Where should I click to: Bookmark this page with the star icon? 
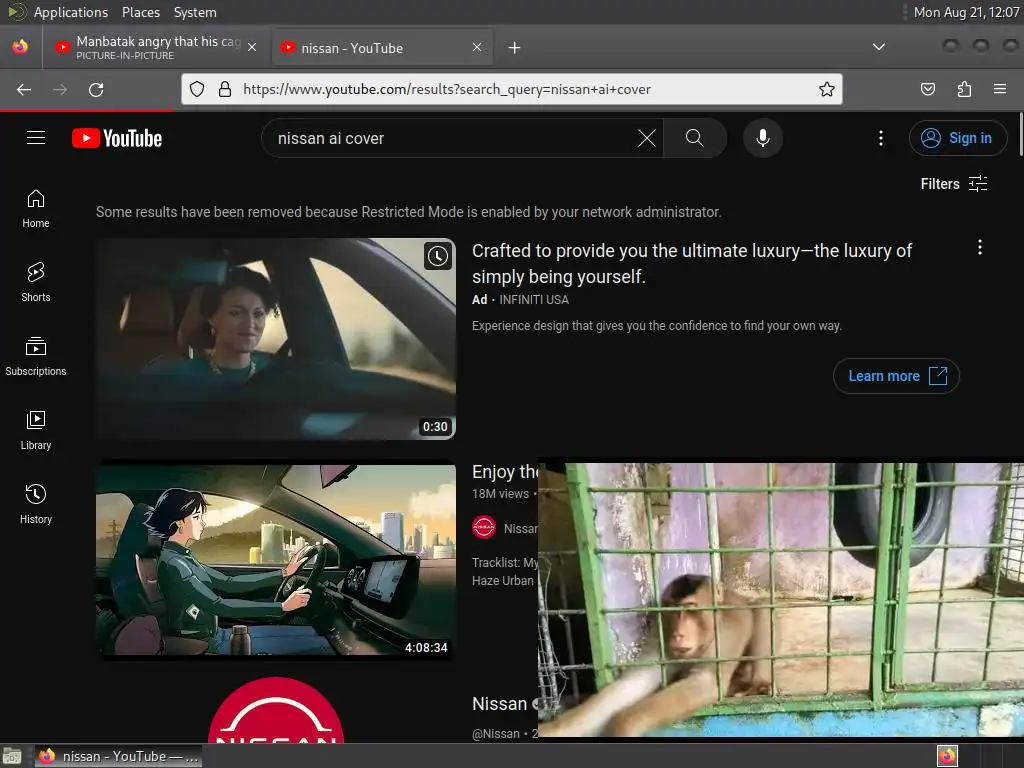pos(827,89)
